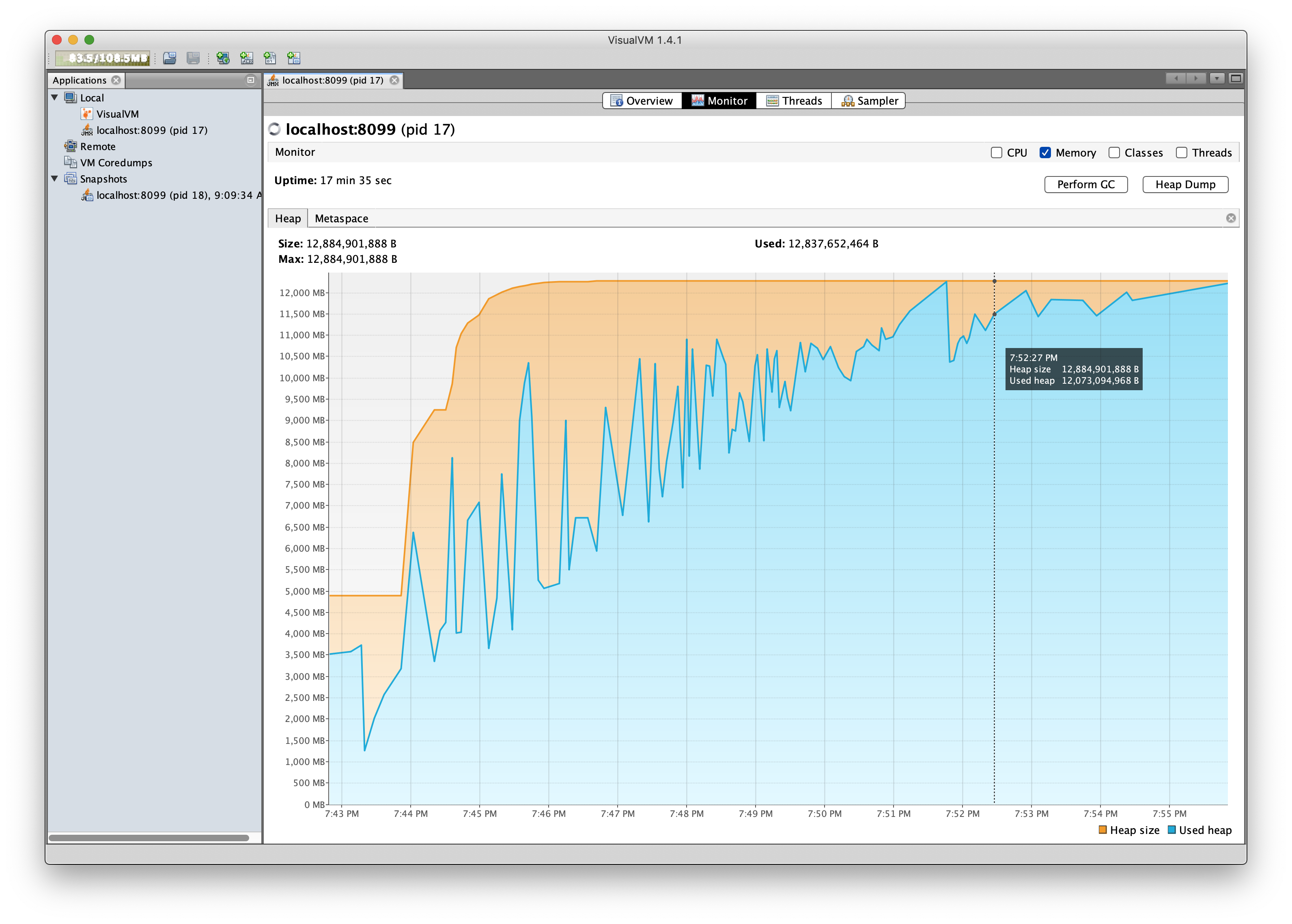Image resolution: width=1292 pixels, height=924 pixels.
Task: Open the Load Snapshot folder icon
Action: click(170, 58)
